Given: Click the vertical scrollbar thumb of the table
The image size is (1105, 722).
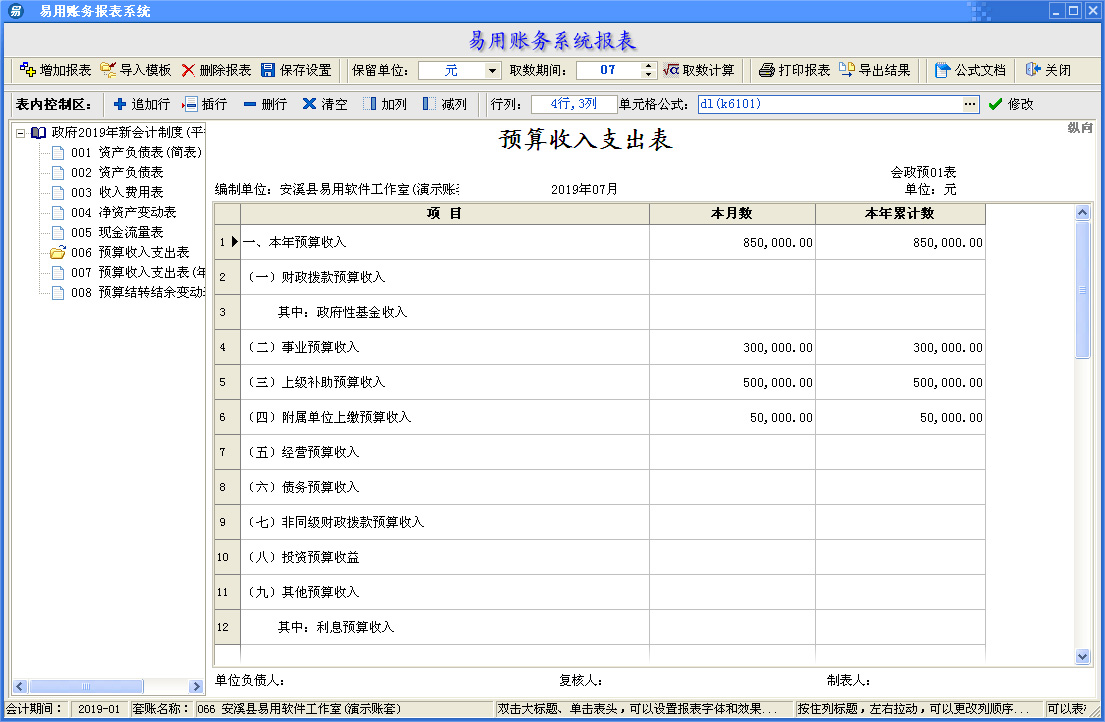Looking at the screenshot, I should point(1082,290).
